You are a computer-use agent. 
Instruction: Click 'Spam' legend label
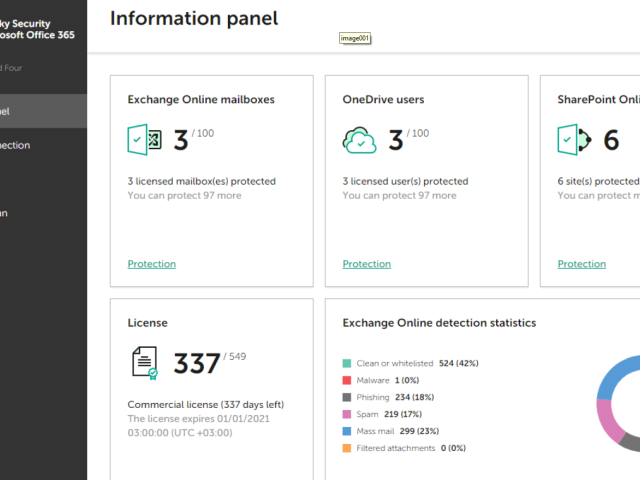click(367, 414)
